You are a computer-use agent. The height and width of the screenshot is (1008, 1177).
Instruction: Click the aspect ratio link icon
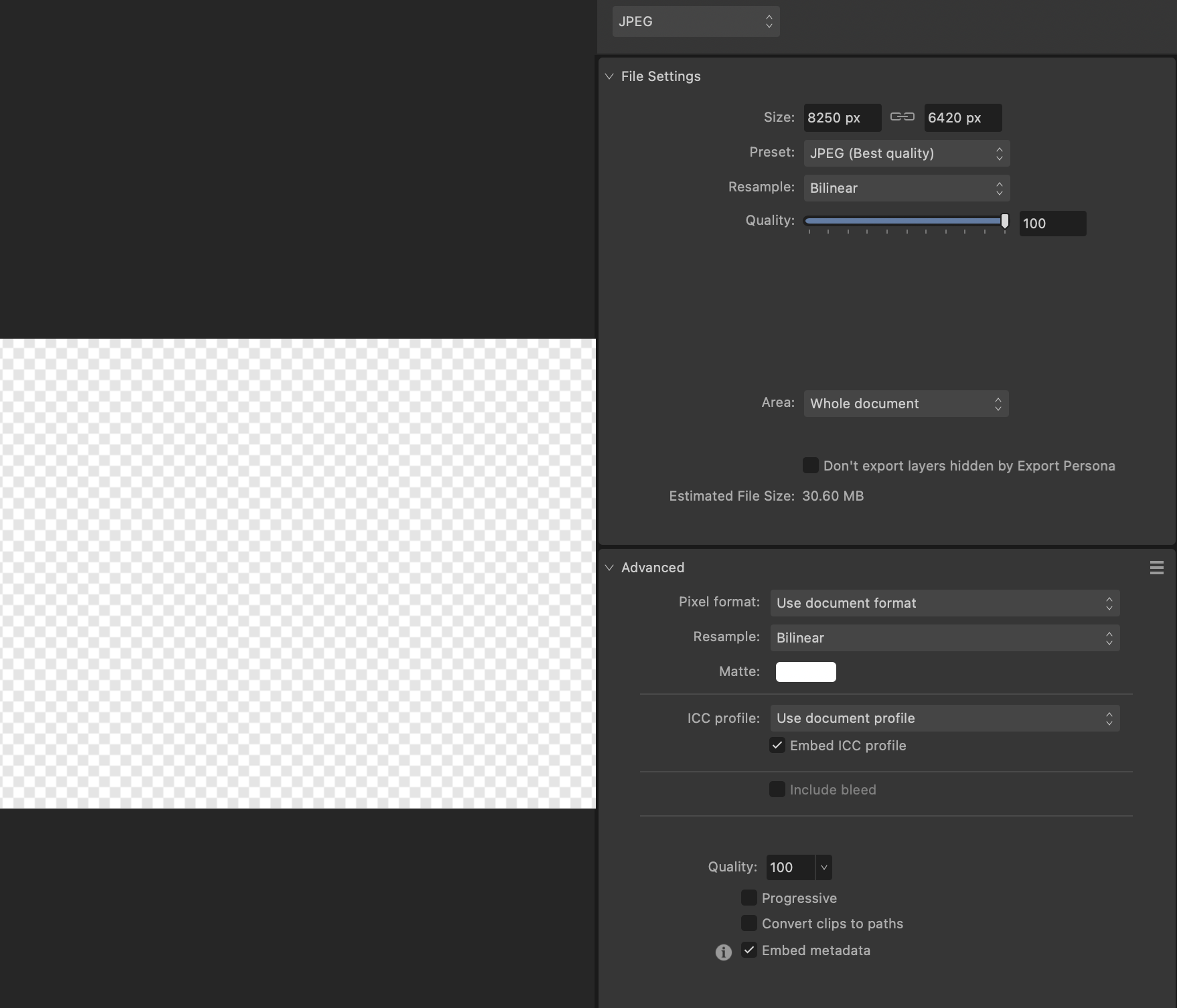902,117
